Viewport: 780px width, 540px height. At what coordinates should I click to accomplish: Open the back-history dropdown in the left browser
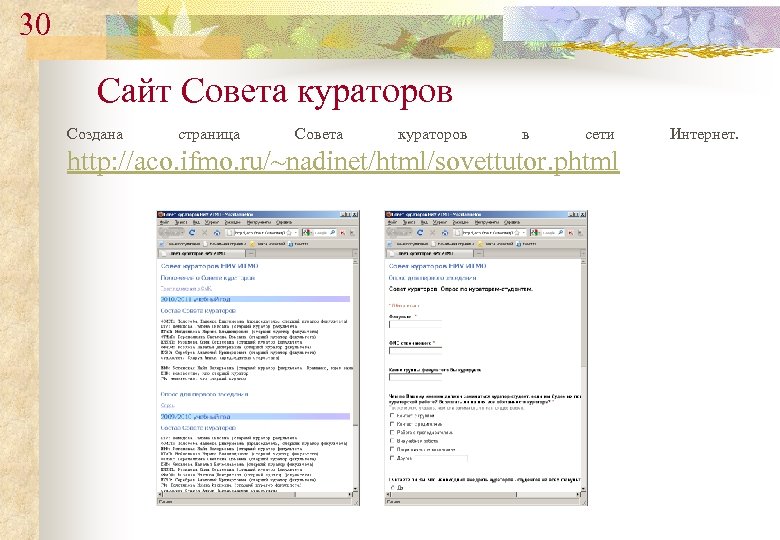coord(182,233)
